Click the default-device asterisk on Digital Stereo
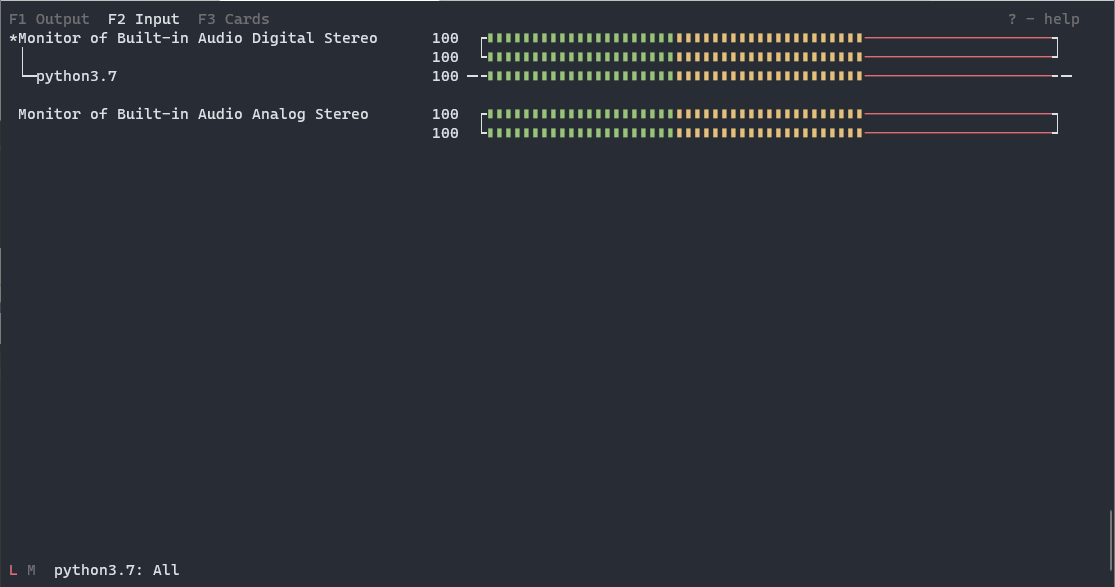This screenshot has width=1115, height=587. (13, 38)
